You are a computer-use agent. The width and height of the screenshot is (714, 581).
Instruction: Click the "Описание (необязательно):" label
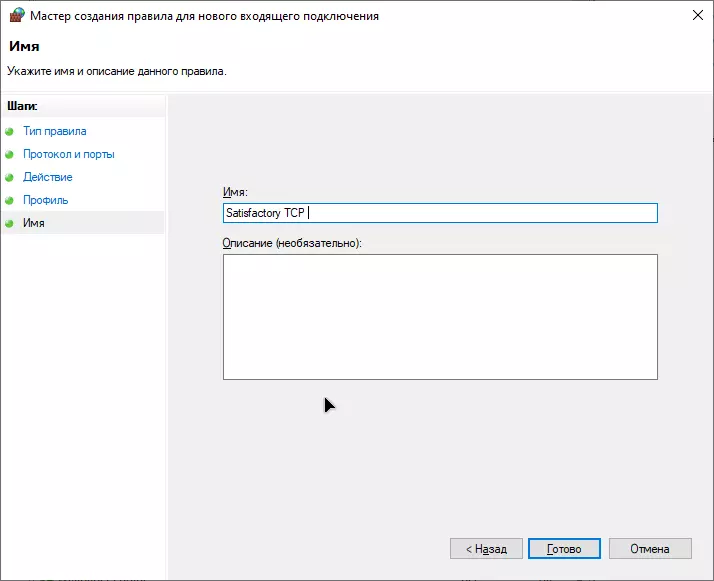pyautogui.click(x=292, y=243)
